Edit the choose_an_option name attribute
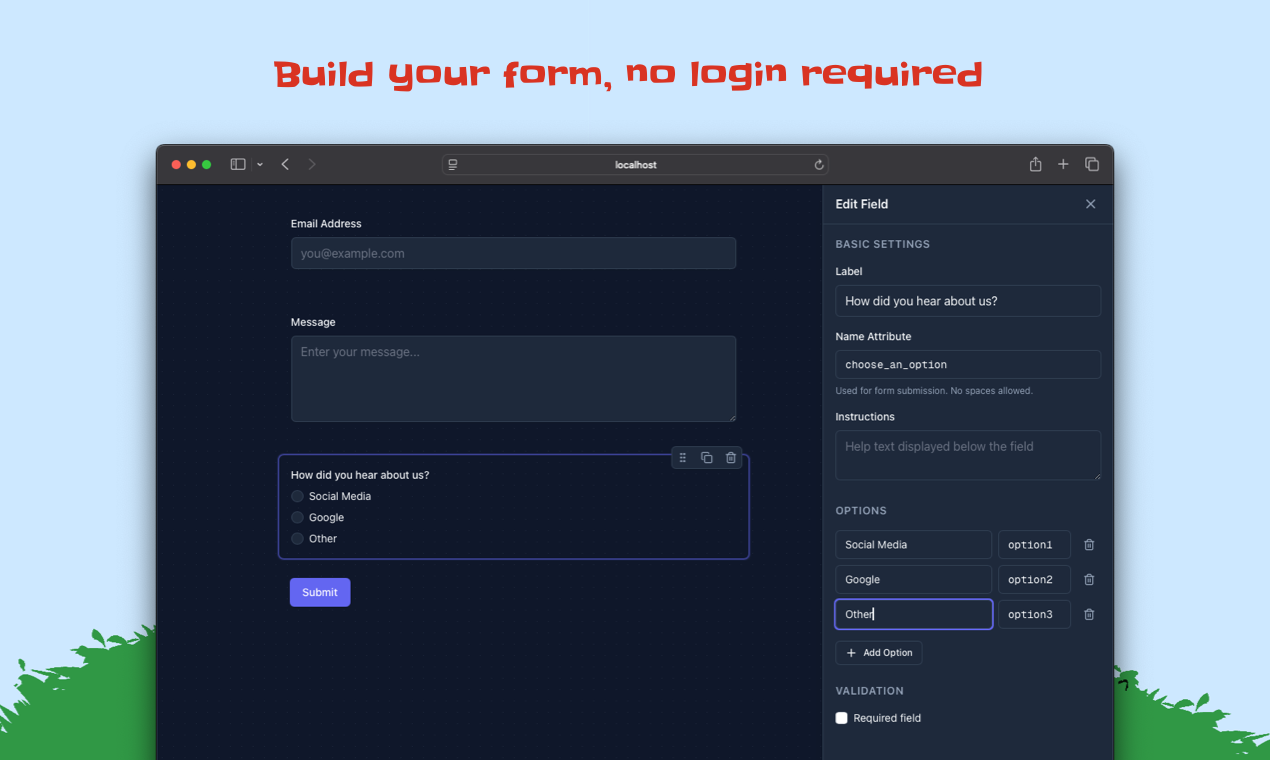The height and width of the screenshot is (760, 1270). point(967,364)
